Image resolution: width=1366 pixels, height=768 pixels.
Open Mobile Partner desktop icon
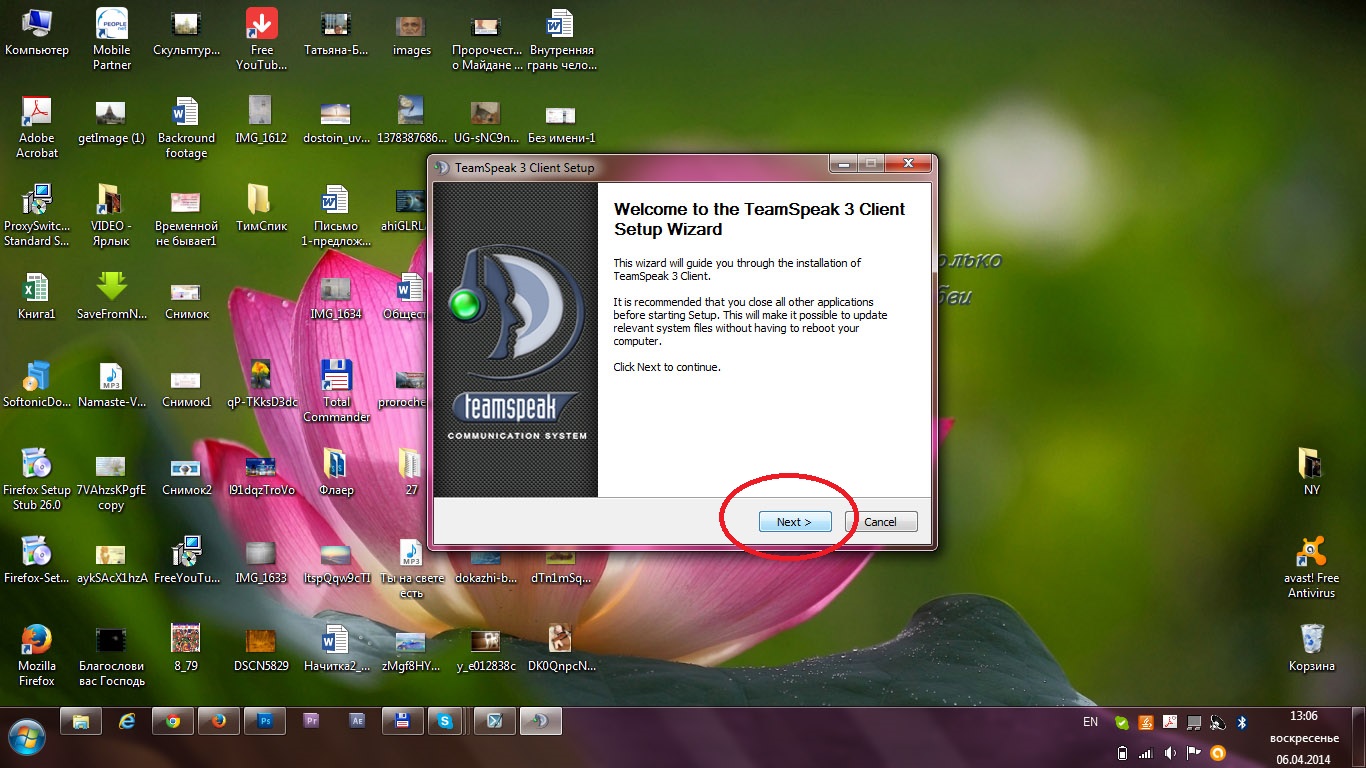coord(112,39)
